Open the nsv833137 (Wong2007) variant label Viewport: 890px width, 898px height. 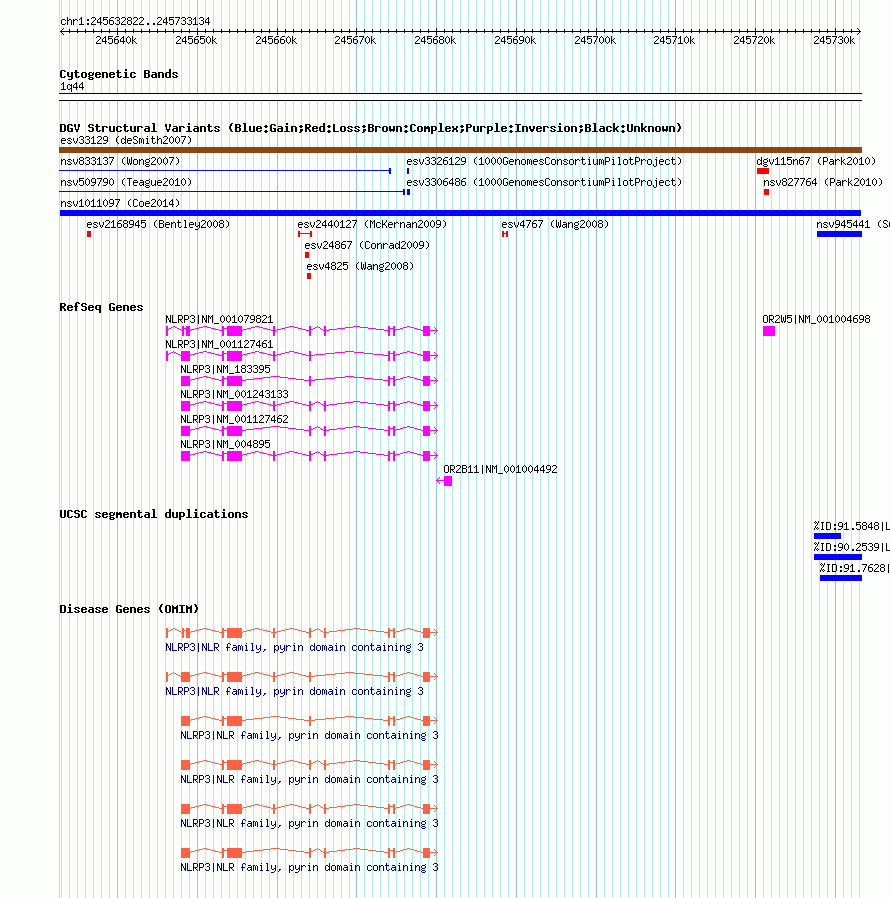[120, 162]
